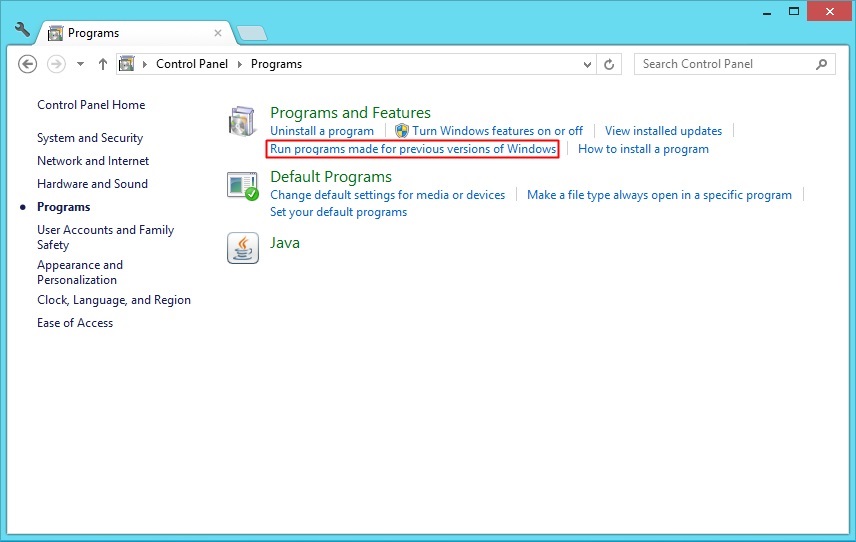Click the shield icon beside Windows features

pyautogui.click(x=402, y=131)
